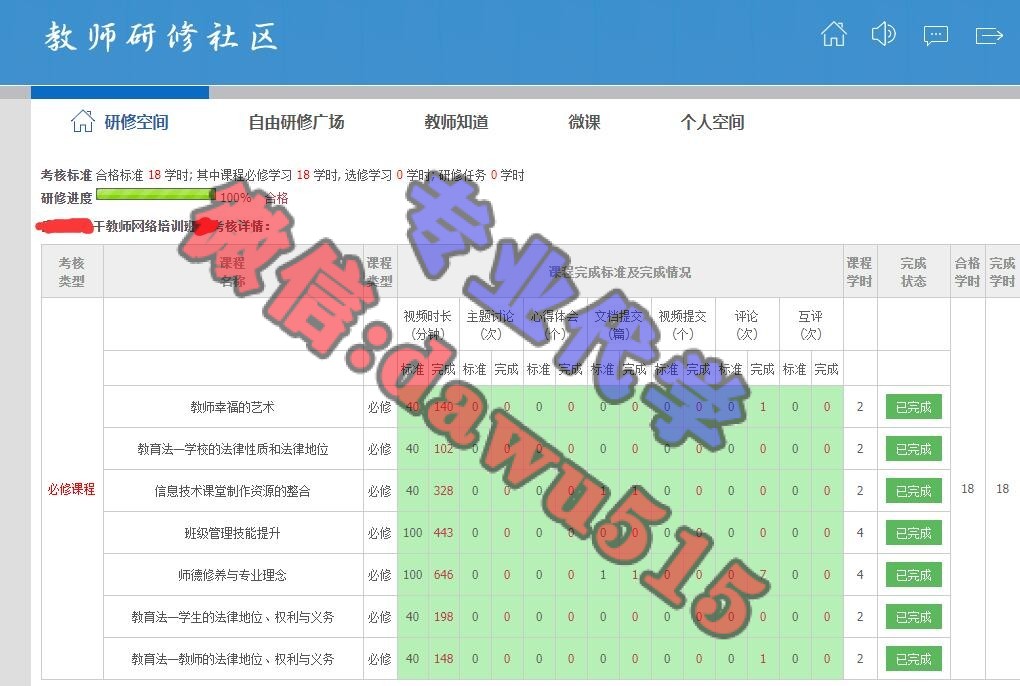Screen dimensions: 1020x686
Task: Click the 评论(次) sub-header
Action: [x=746, y=324]
